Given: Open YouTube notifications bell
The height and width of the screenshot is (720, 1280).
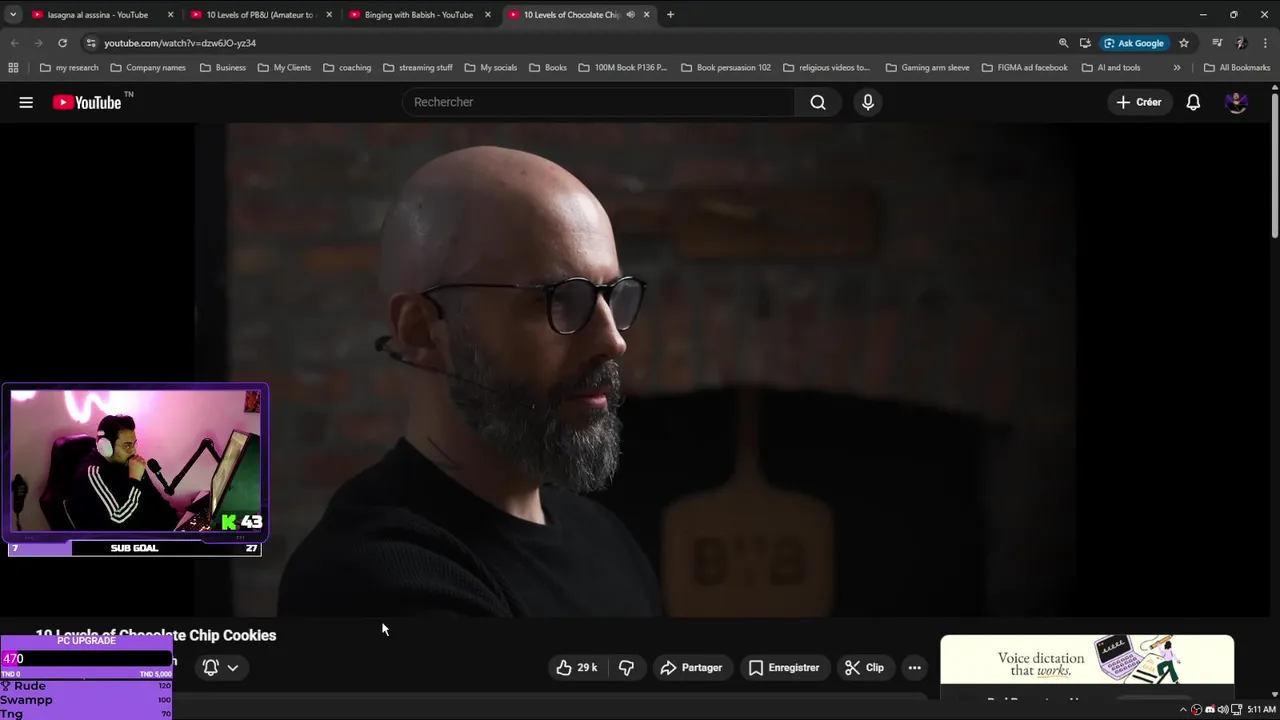Looking at the screenshot, I should tap(1193, 102).
